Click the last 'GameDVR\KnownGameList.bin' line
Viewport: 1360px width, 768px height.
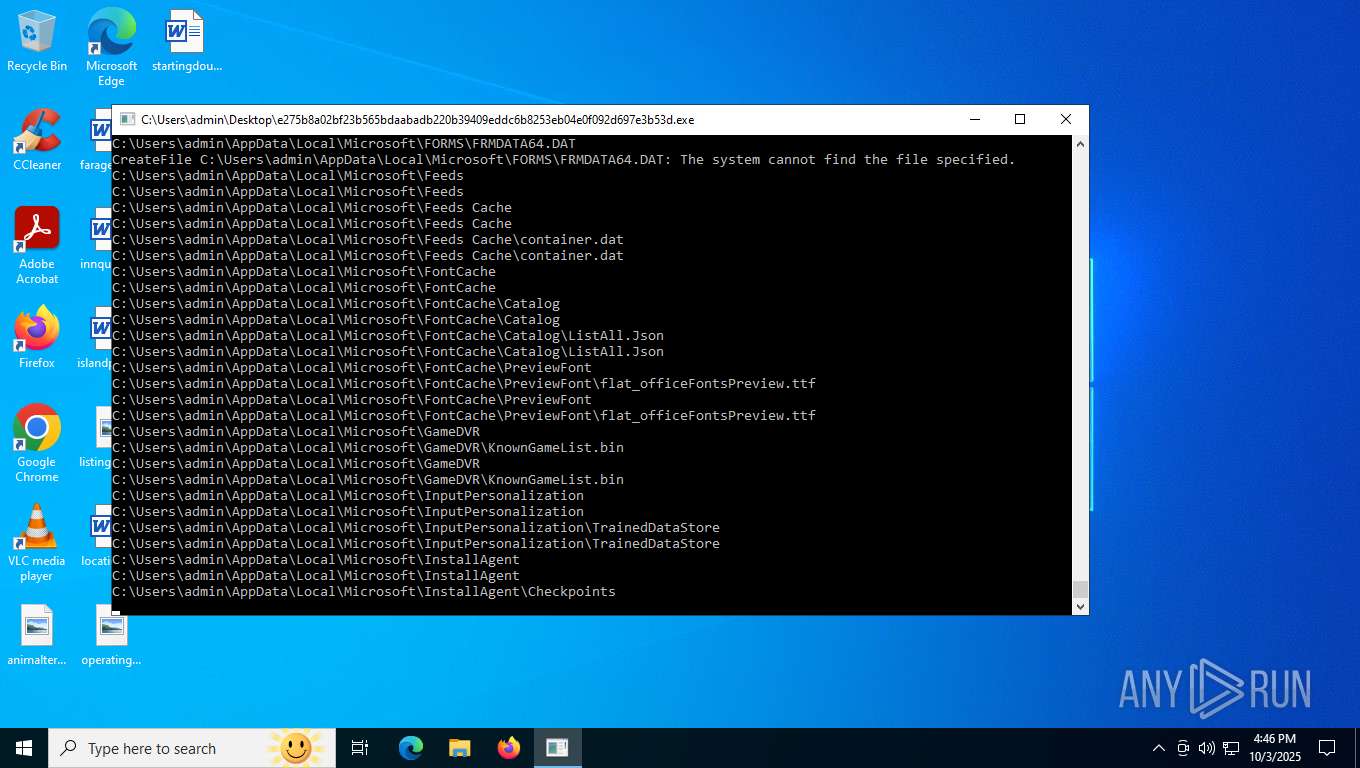[x=368, y=480]
